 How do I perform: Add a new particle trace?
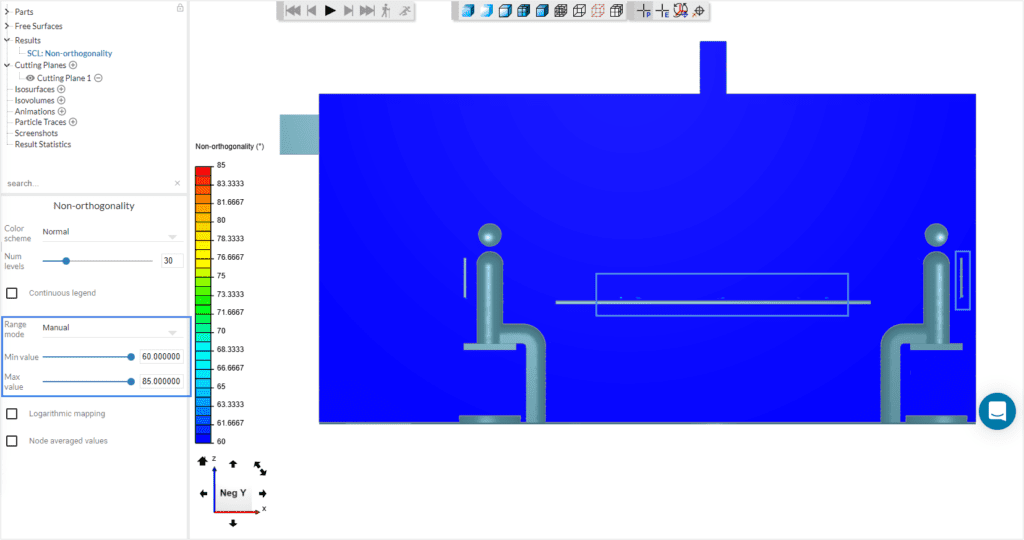pos(73,122)
